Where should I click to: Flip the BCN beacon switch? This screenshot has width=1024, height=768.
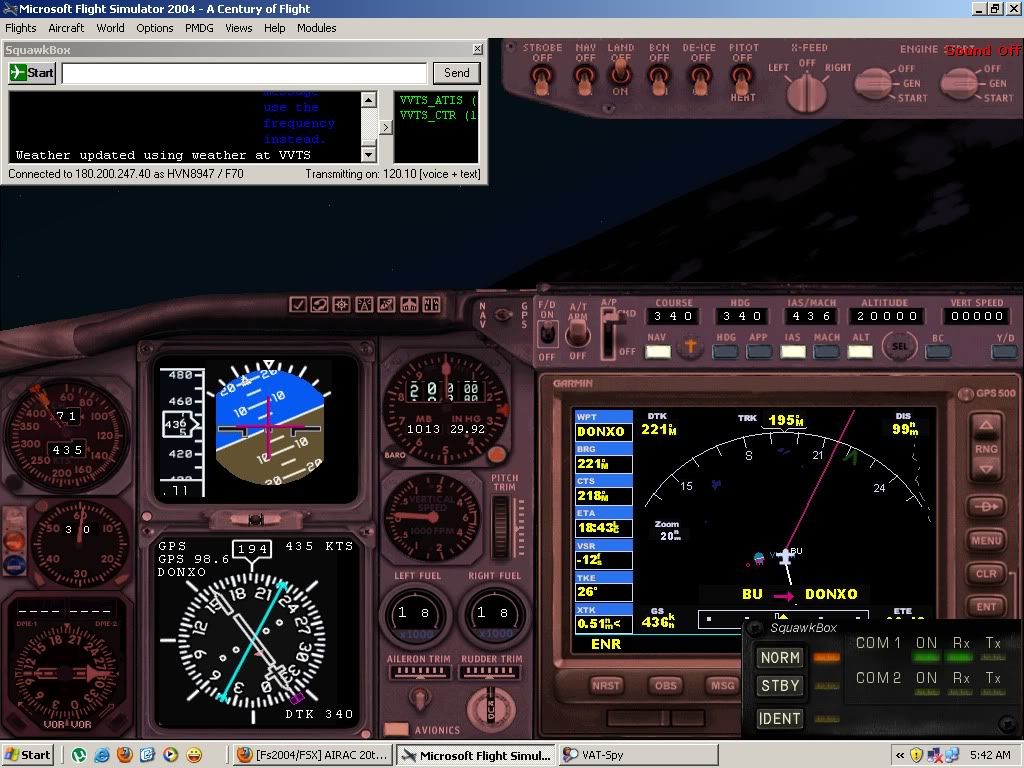tap(659, 80)
